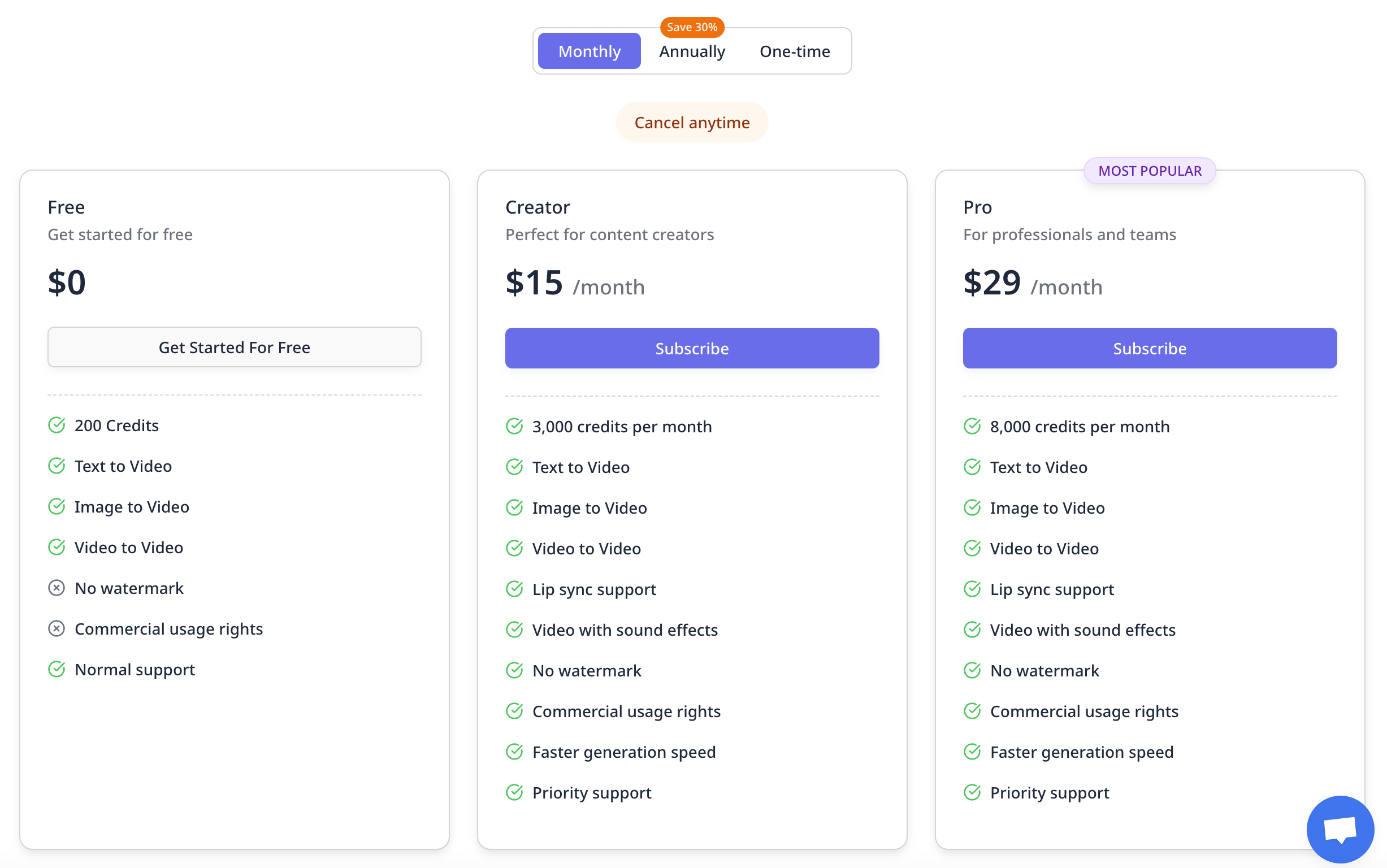Click the X icon beside No watermark
Screen dimensions: 1387x868
click(x=57, y=588)
